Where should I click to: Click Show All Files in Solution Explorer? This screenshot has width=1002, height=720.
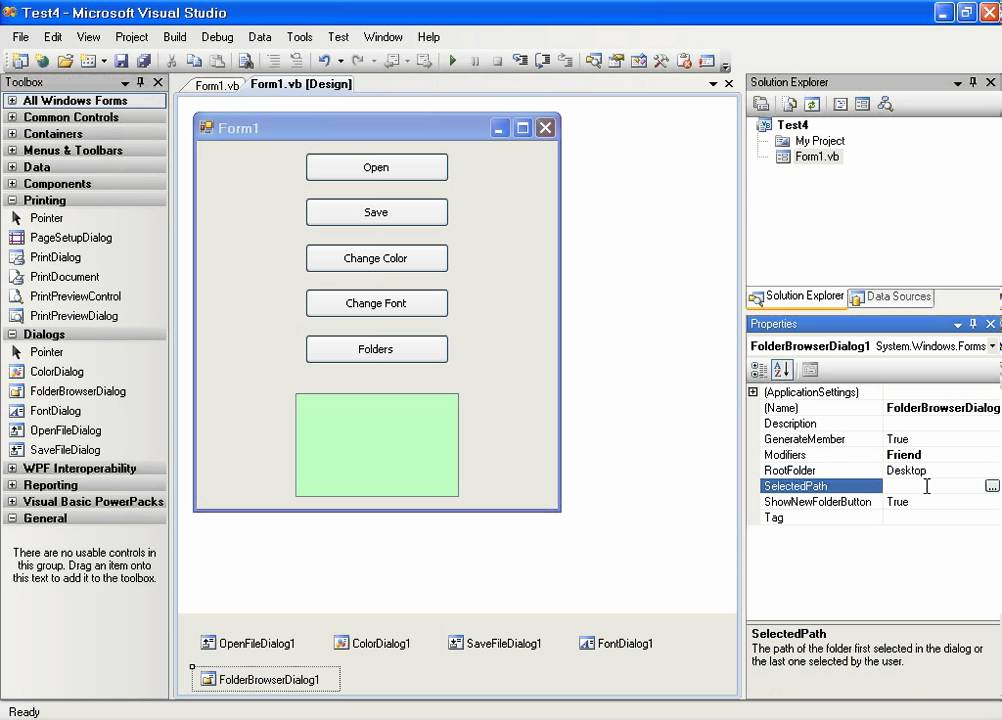790,103
